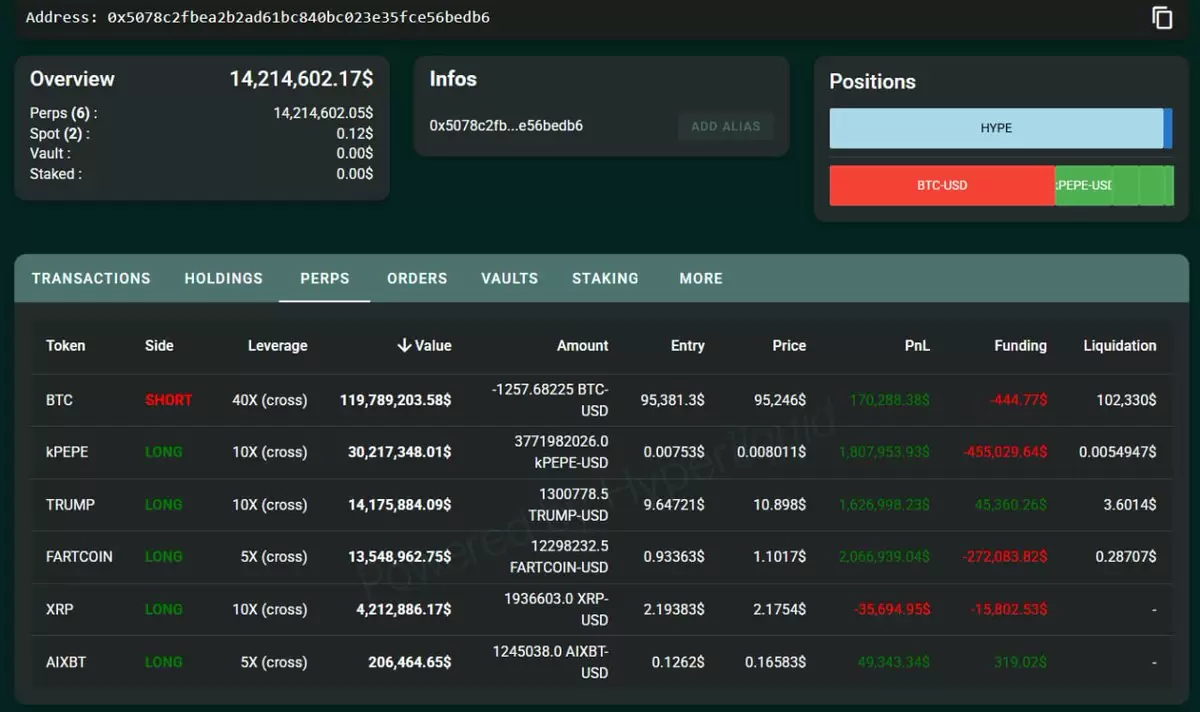Viewport: 1200px width, 712px height.
Task: Click the BTC liquidation price 102,330$
Action: click(1126, 400)
